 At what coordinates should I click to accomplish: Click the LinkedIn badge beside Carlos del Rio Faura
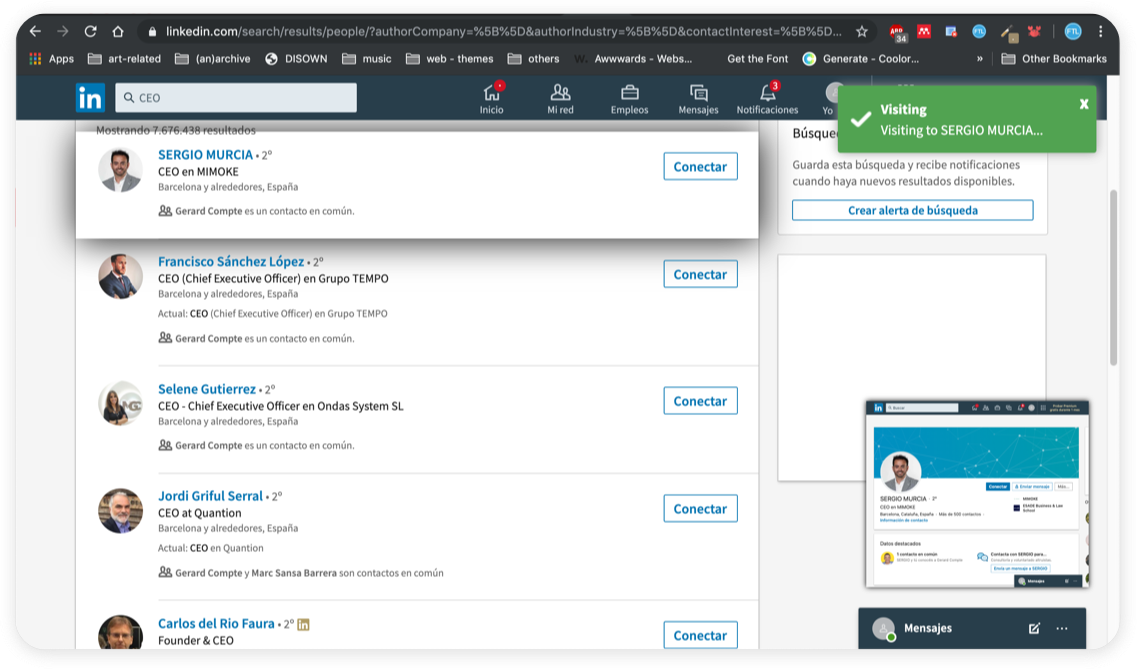tap(303, 624)
